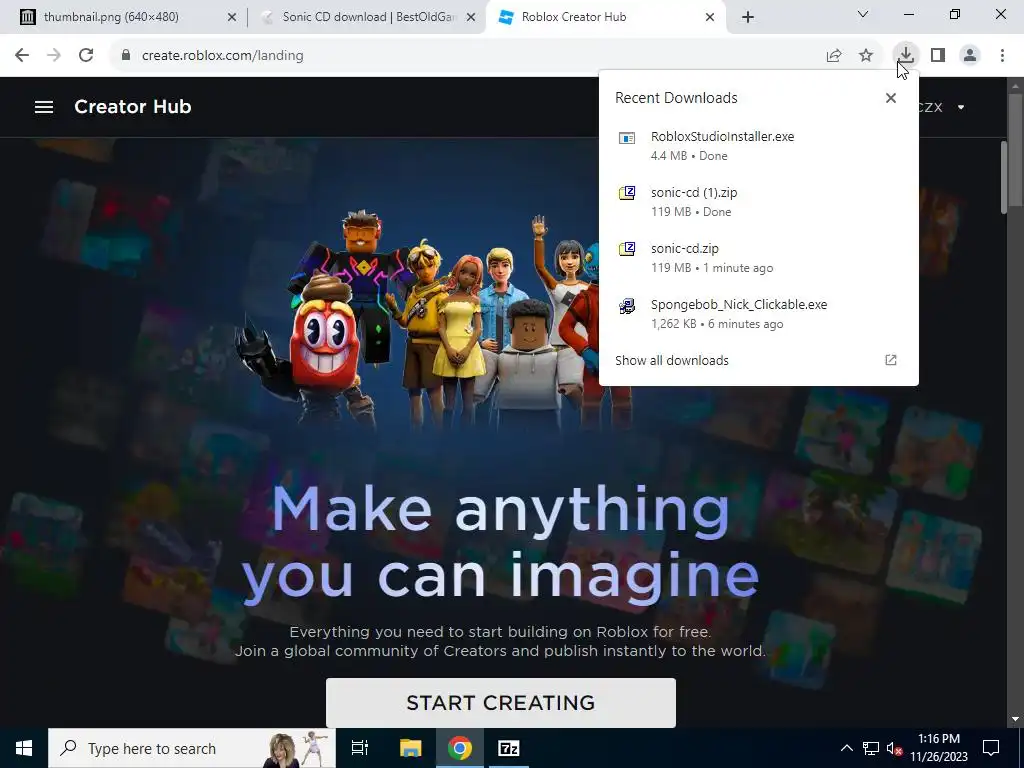
Task: Toggle the Chrome downloads button
Action: pyautogui.click(x=906, y=55)
